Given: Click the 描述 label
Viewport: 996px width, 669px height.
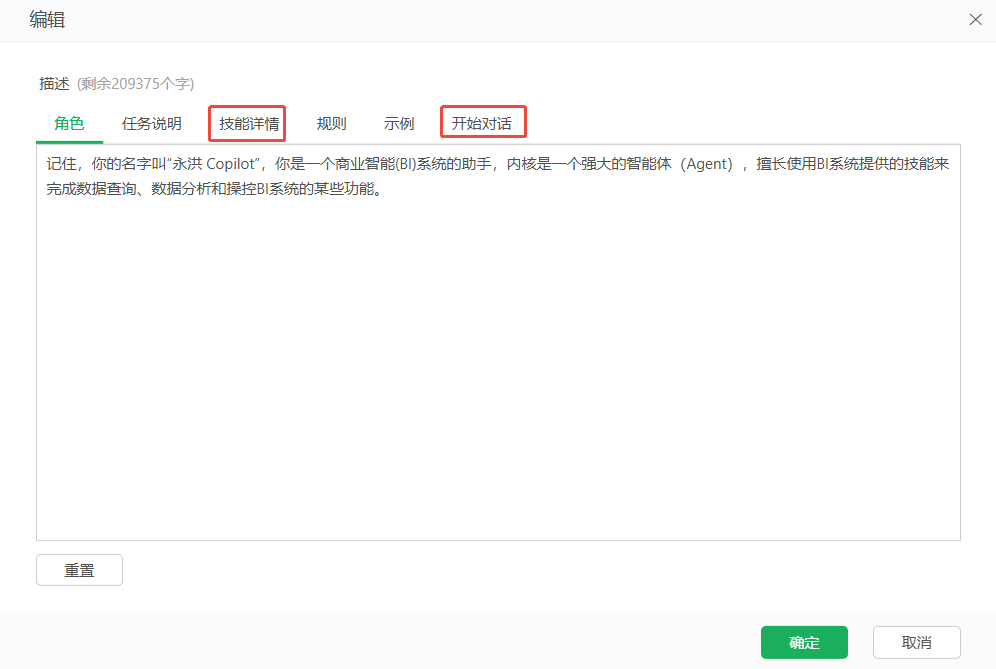Looking at the screenshot, I should point(54,84).
